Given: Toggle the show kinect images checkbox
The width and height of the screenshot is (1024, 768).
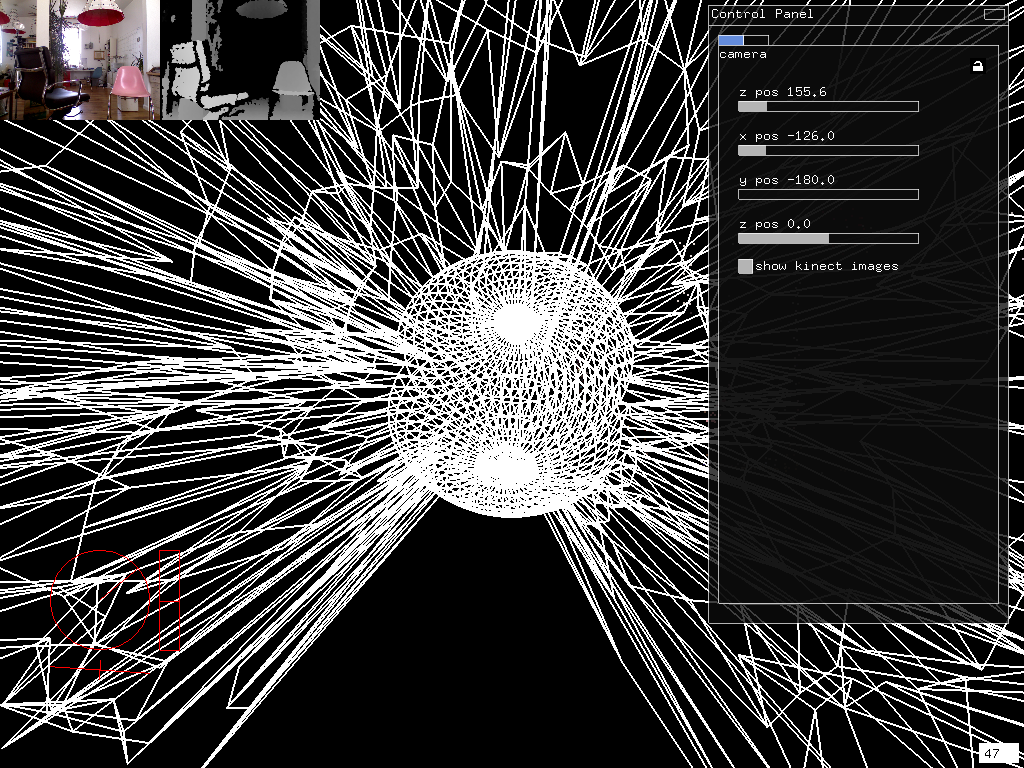Looking at the screenshot, I should [745, 266].
